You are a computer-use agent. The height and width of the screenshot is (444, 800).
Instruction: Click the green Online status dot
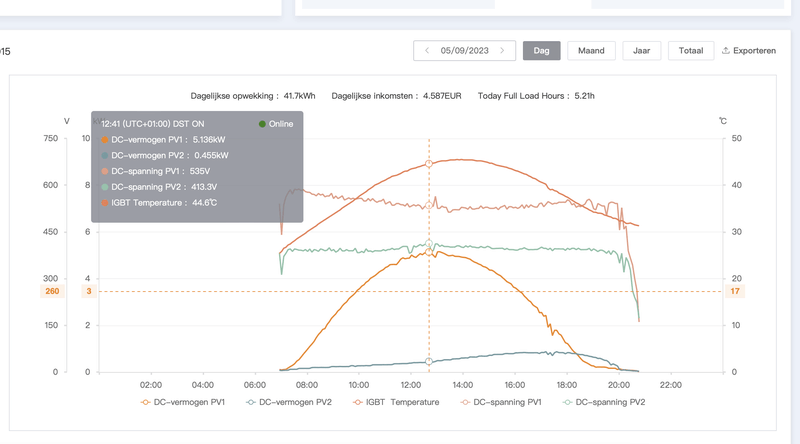(x=262, y=124)
